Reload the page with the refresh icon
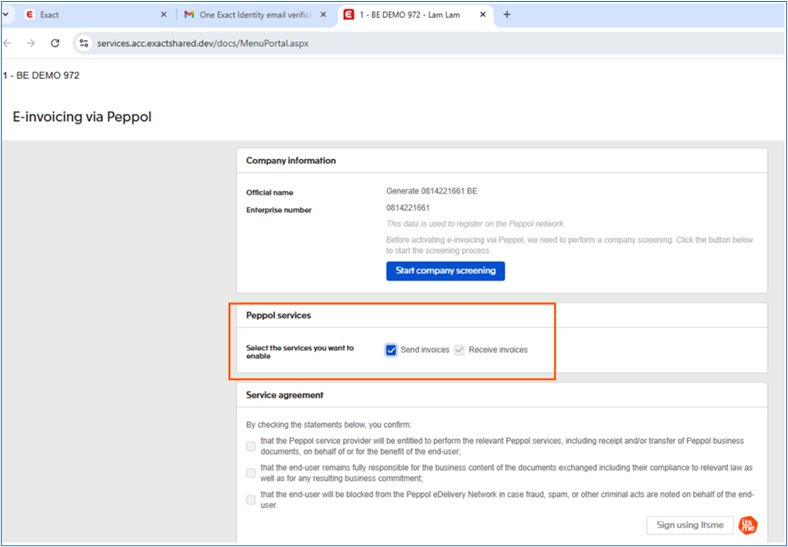788x547 pixels. point(55,44)
